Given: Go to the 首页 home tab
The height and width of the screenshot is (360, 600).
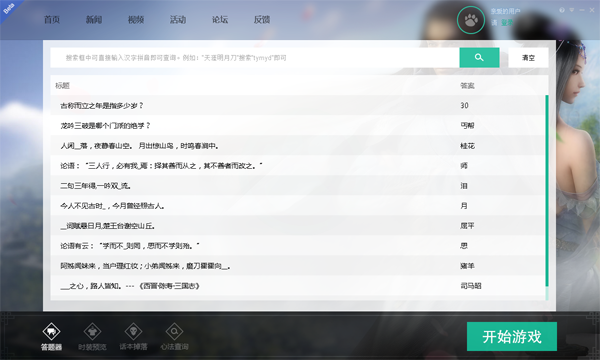Looking at the screenshot, I should coord(52,20).
